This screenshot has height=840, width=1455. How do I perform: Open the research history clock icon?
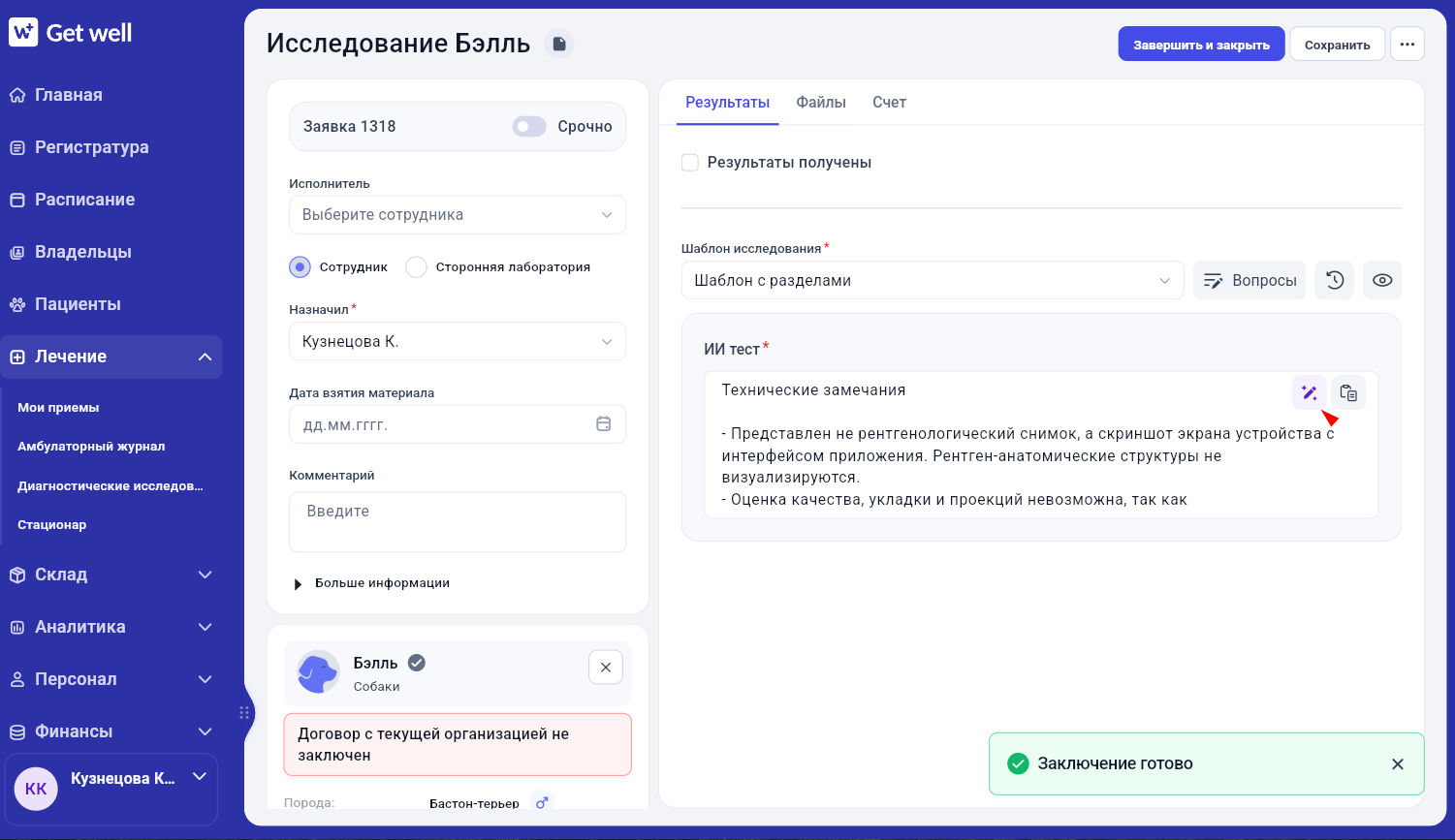(1335, 280)
